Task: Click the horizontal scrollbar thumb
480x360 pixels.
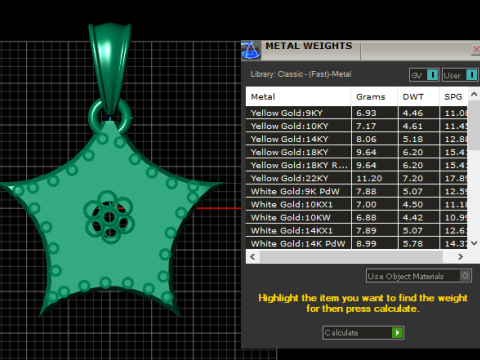Action: (351, 257)
